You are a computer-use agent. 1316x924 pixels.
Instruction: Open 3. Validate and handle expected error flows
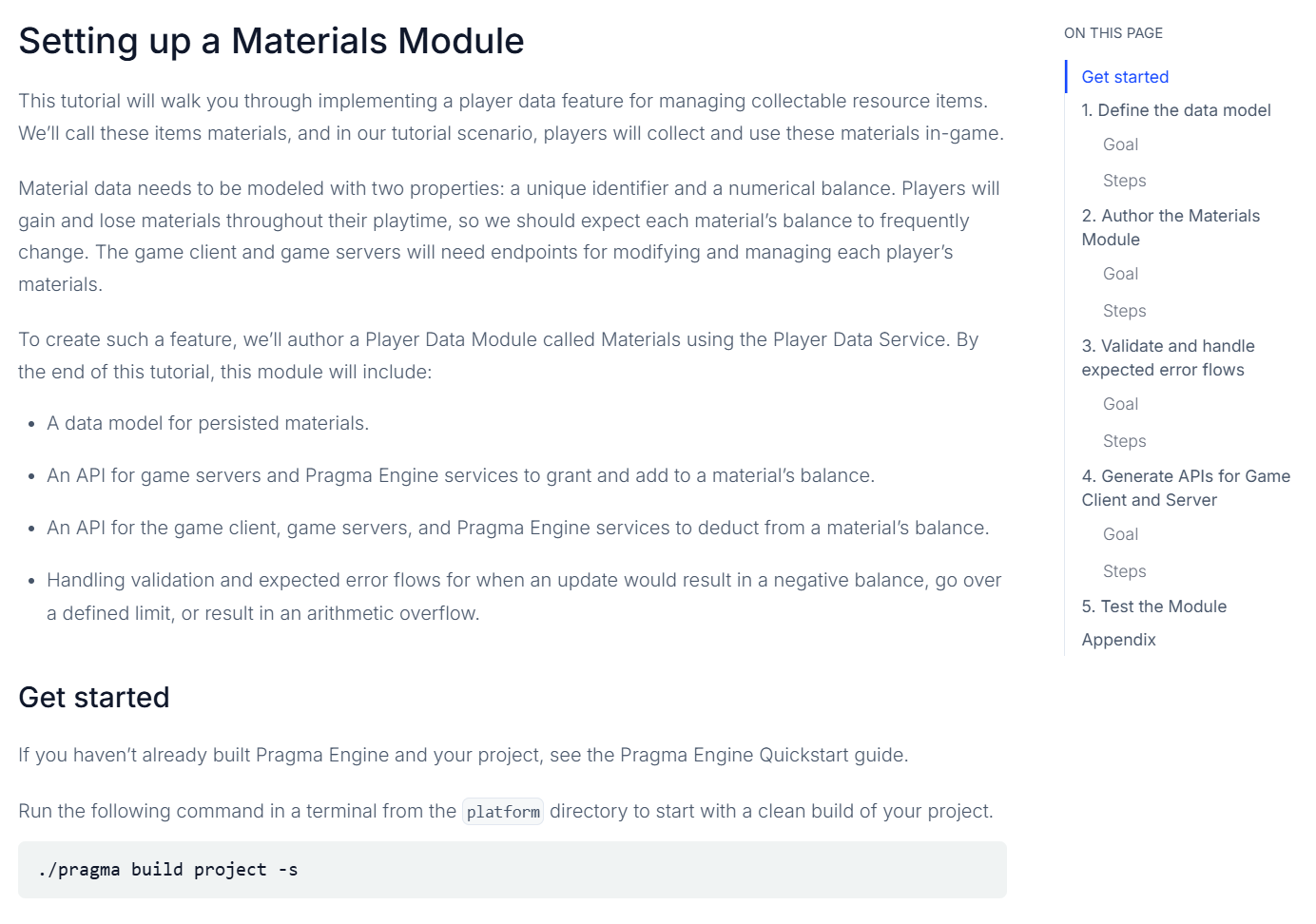[1168, 357]
